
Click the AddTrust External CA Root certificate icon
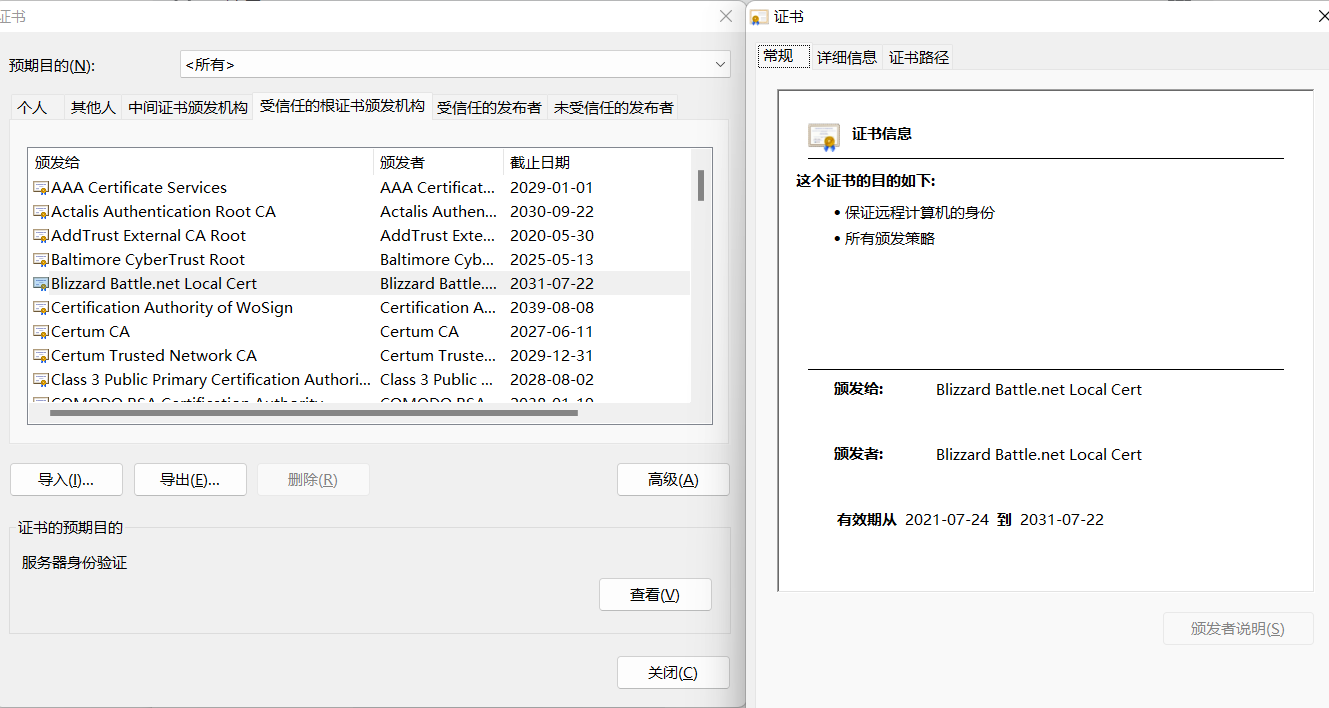point(41,236)
